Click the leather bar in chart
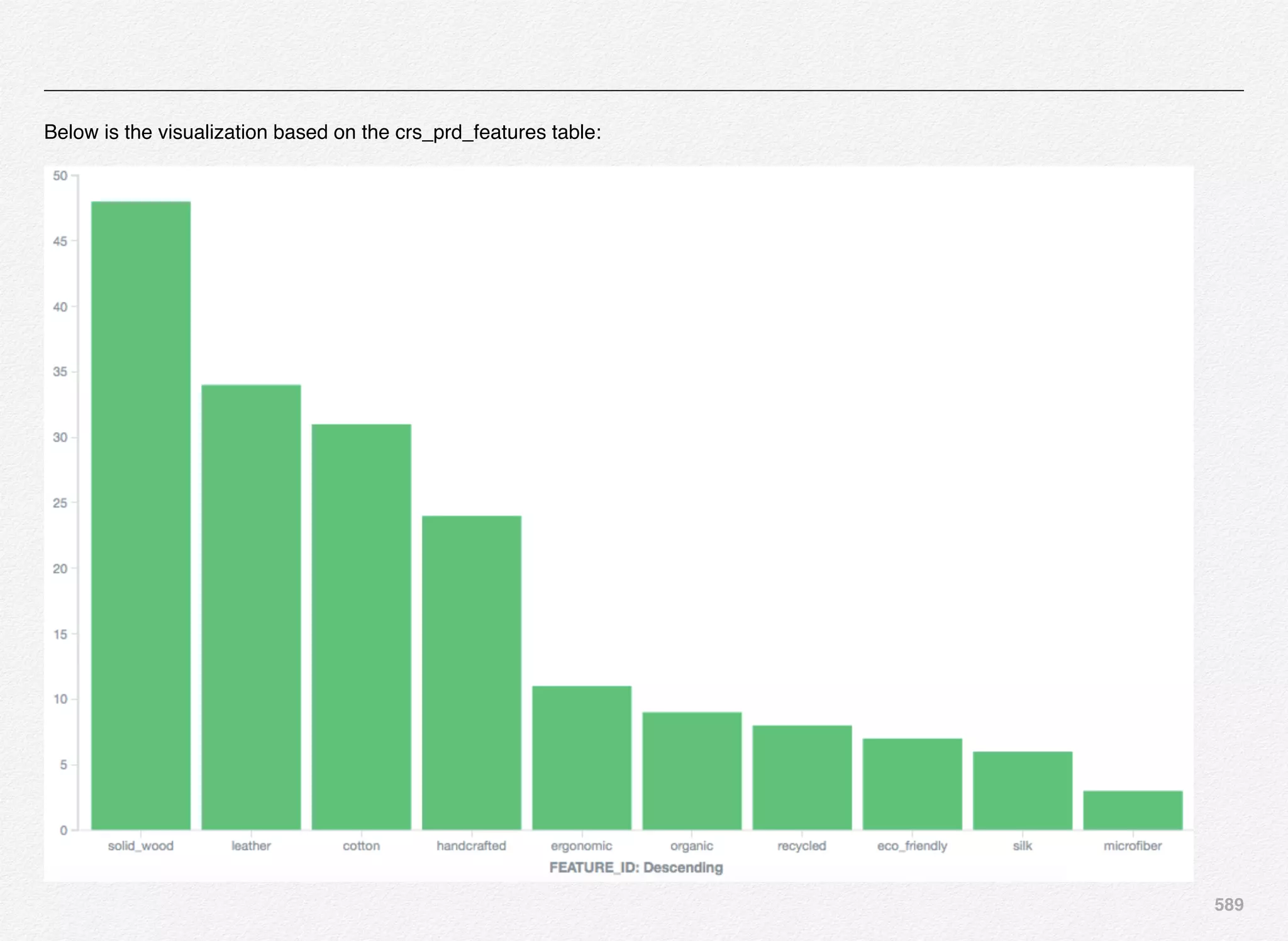The height and width of the screenshot is (941, 1288). click(x=251, y=608)
